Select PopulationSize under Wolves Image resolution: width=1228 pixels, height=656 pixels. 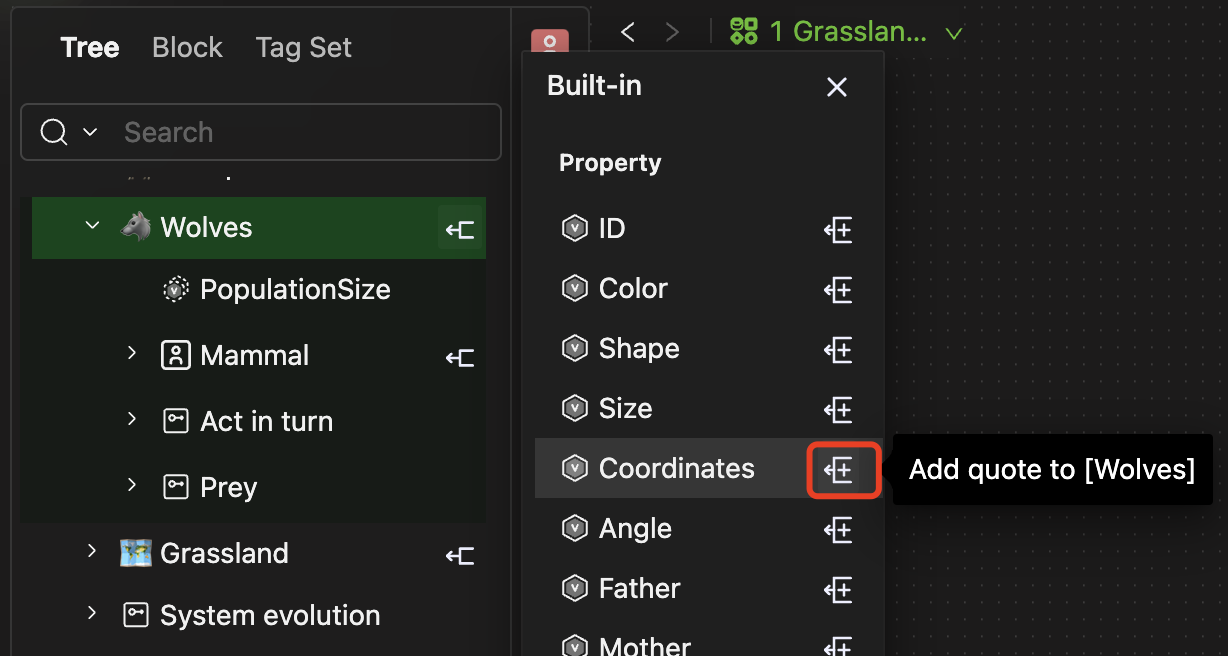(x=294, y=290)
